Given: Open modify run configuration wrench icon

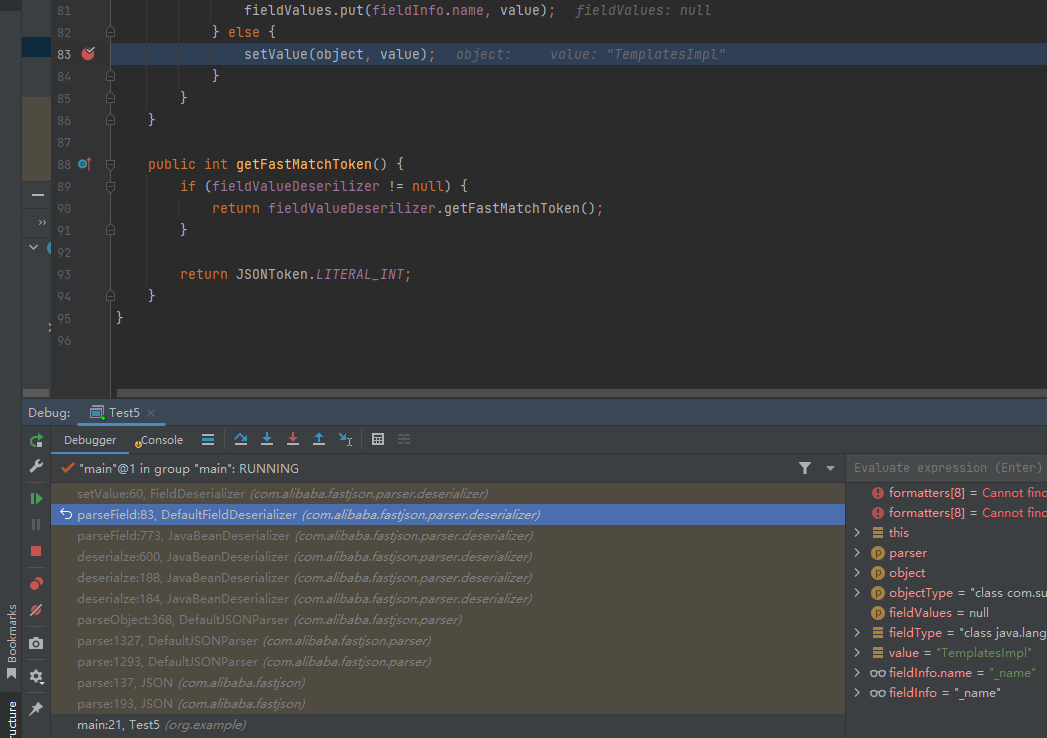Looking at the screenshot, I should click(x=36, y=466).
